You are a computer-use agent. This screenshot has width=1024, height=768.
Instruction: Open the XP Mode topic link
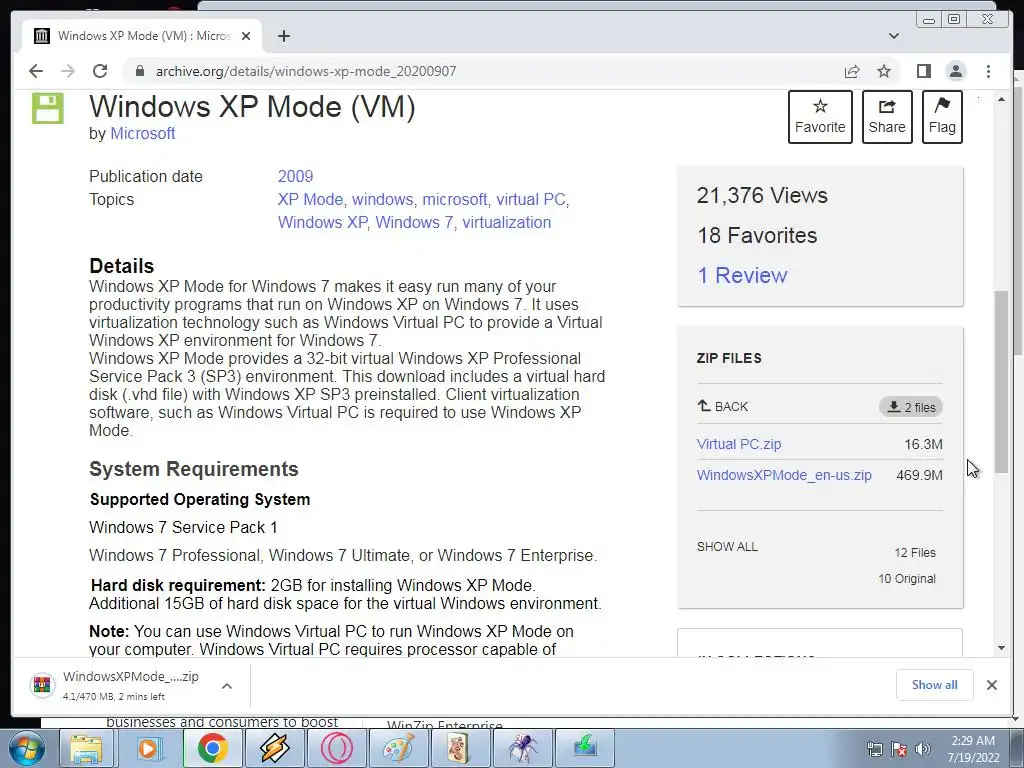(310, 199)
